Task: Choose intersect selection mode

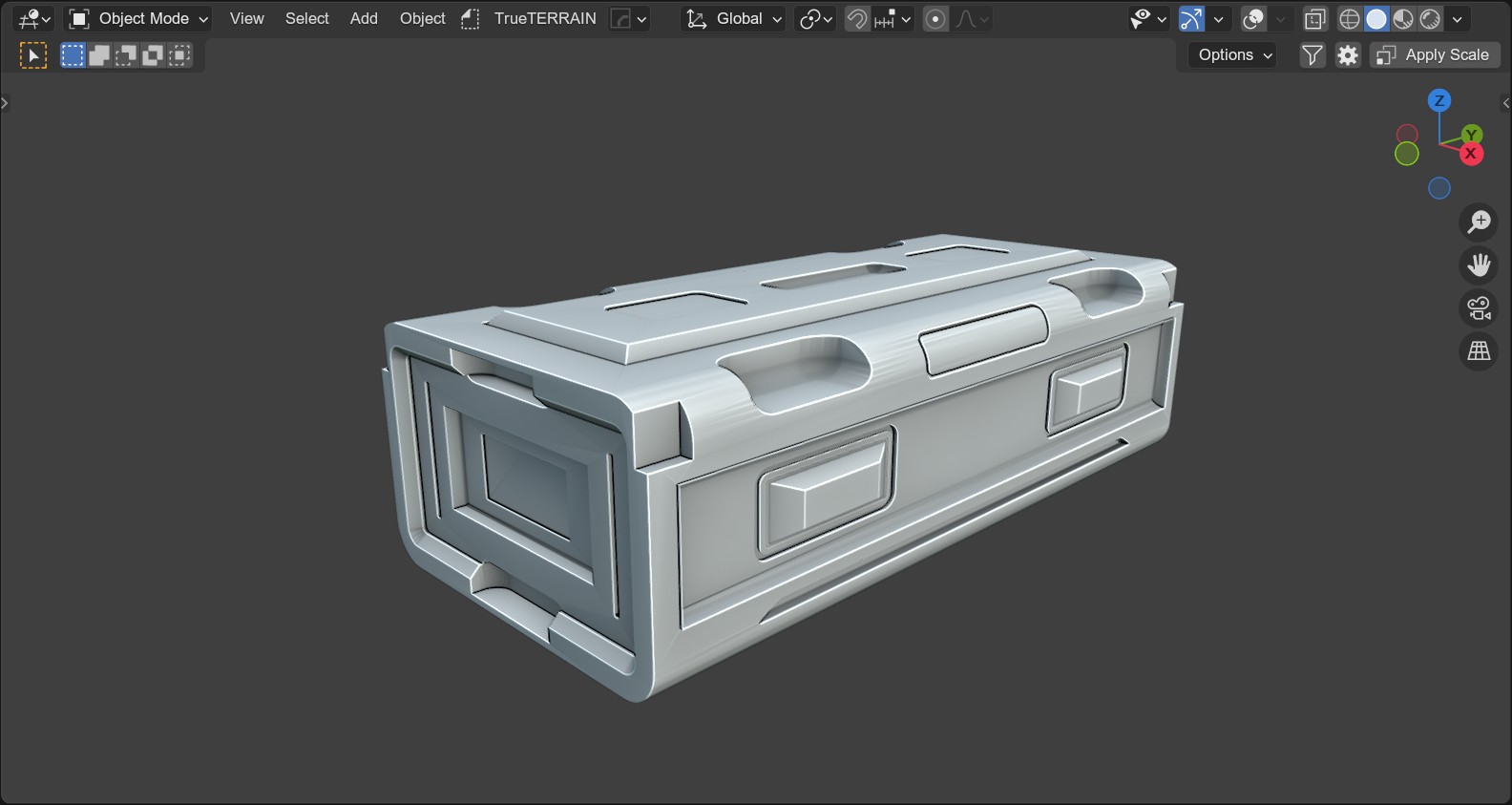Action: pyautogui.click(x=179, y=55)
